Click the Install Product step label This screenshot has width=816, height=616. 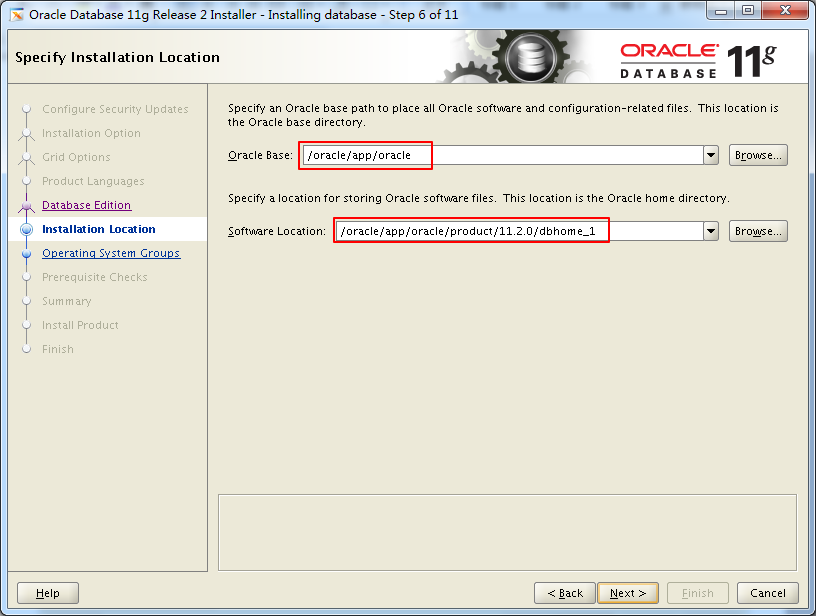click(80, 325)
